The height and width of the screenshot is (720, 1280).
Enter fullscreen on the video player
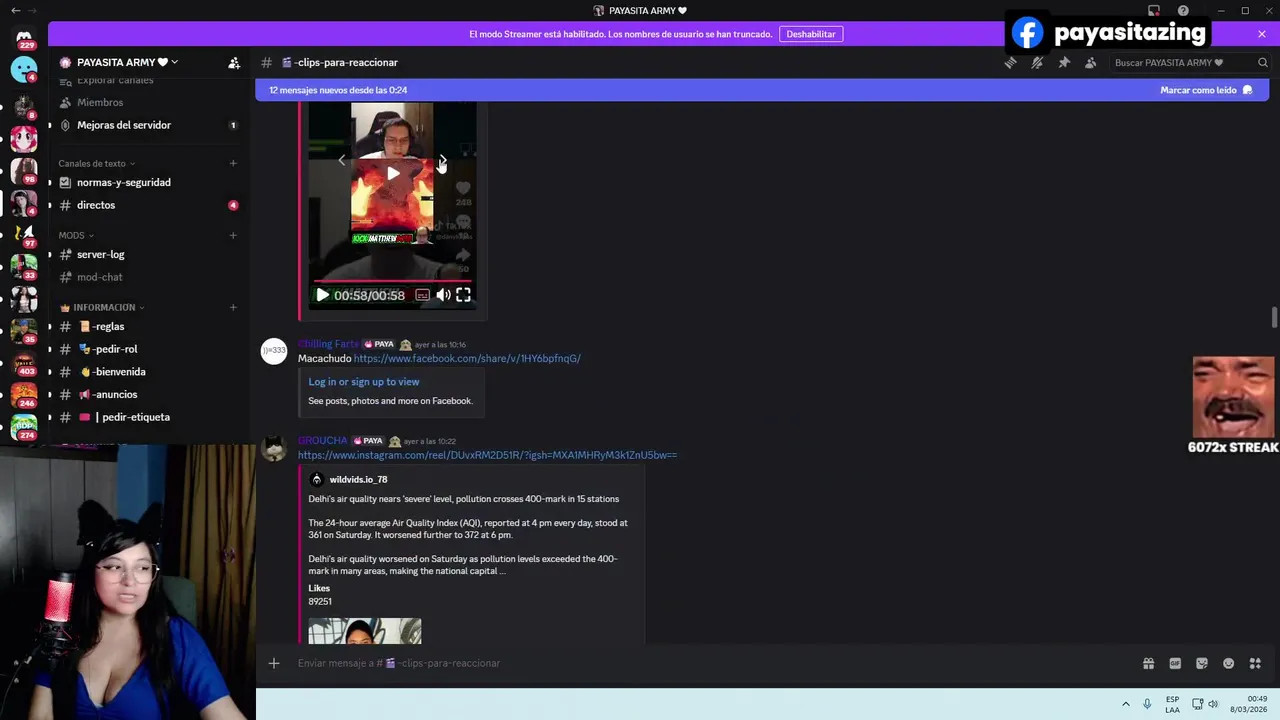(x=463, y=295)
